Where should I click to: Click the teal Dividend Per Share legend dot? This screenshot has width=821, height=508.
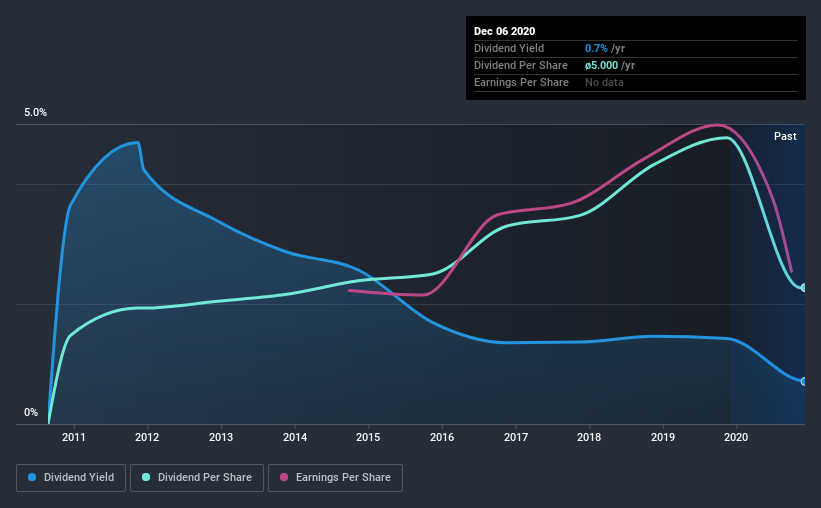click(146, 477)
